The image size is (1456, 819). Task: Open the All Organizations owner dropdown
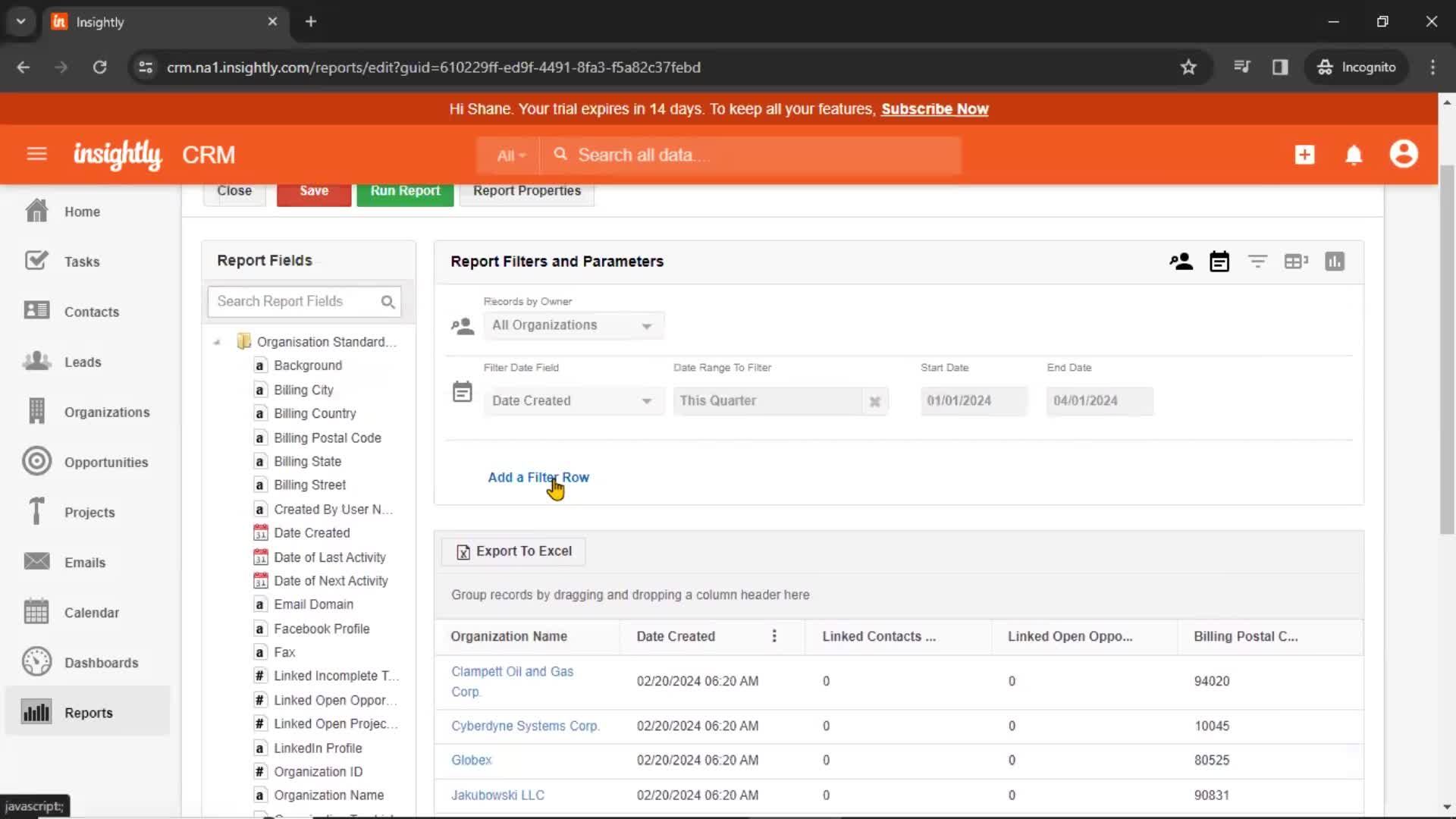tap(573, 325)
